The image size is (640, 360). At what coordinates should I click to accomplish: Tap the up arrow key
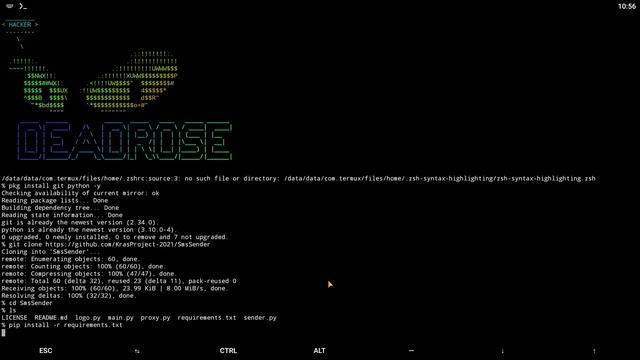[x=594, y=351]
